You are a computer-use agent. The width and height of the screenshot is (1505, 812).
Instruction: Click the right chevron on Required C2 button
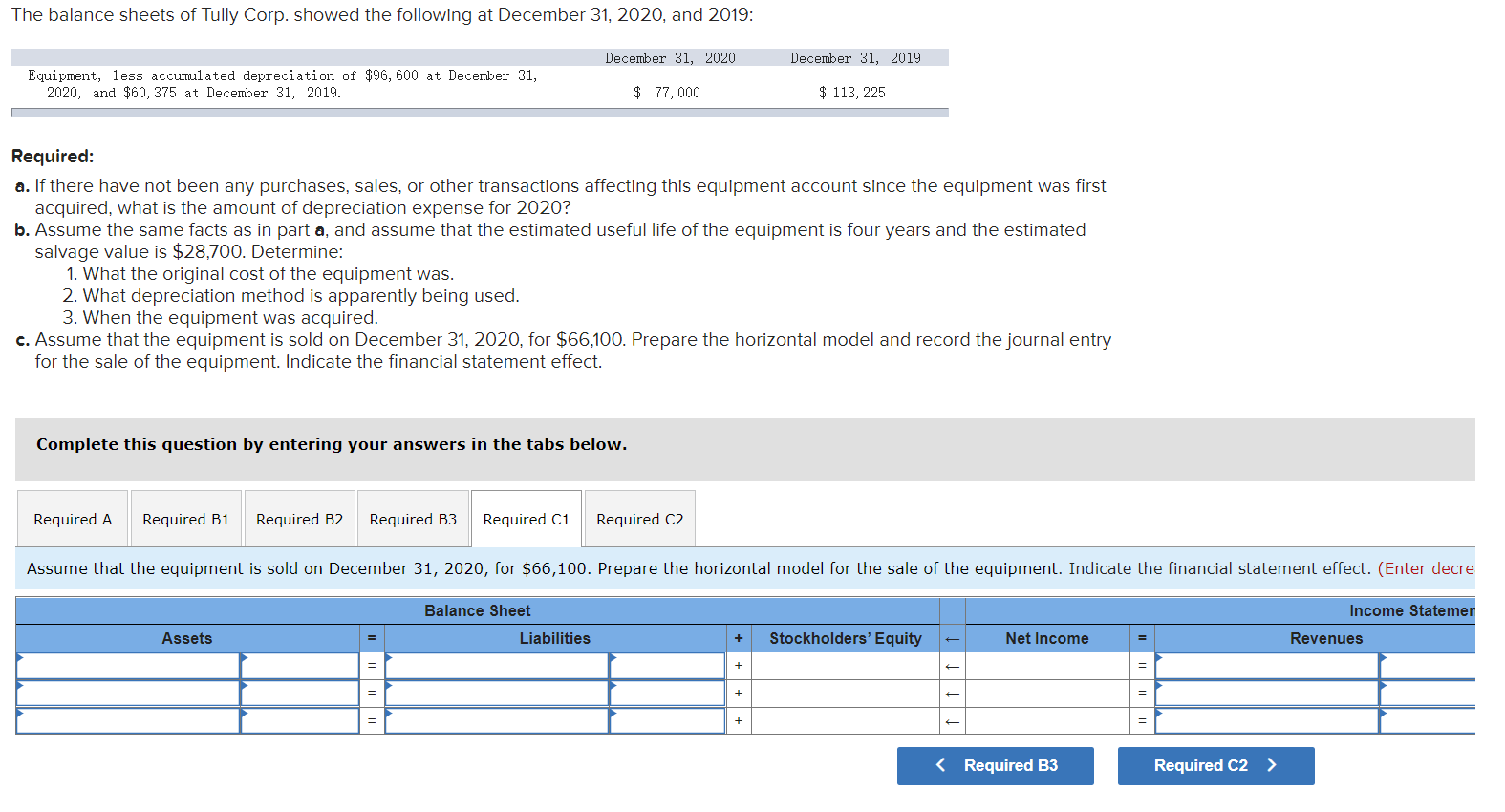[x=1272, y=765]
